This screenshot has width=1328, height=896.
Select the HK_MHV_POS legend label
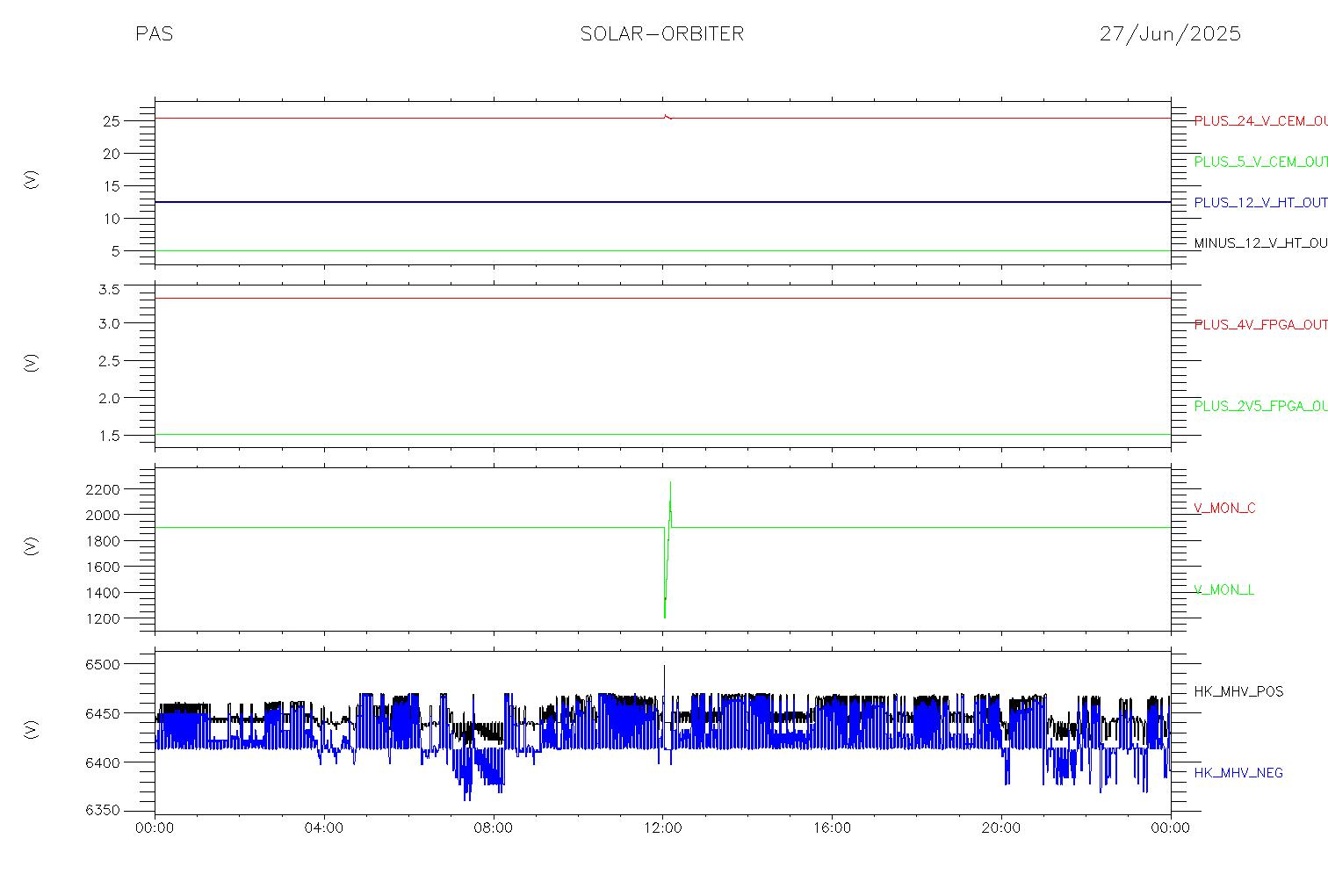(x=1238, y=692)
